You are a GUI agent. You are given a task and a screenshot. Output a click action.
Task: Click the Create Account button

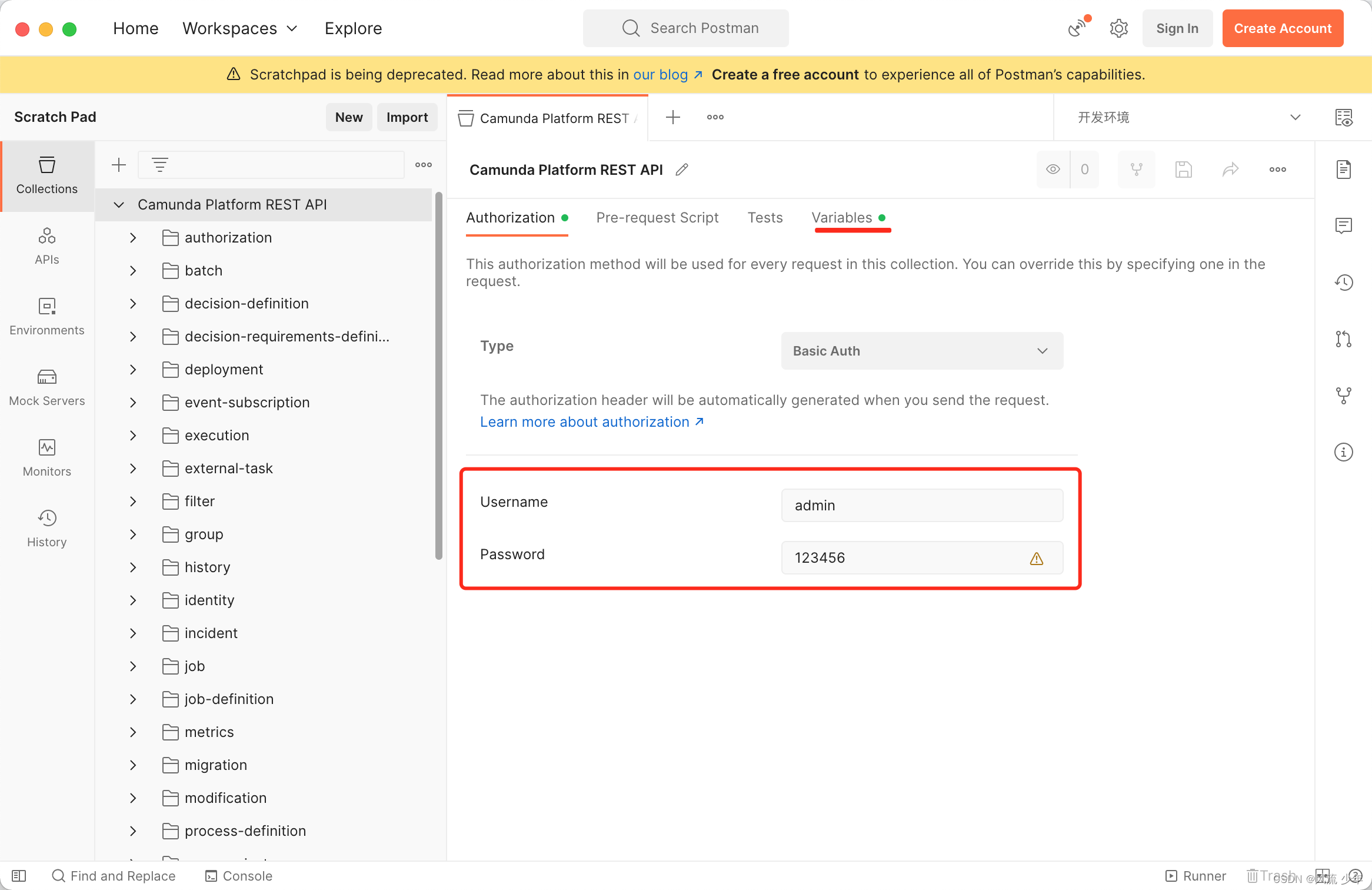point(1283,28)
